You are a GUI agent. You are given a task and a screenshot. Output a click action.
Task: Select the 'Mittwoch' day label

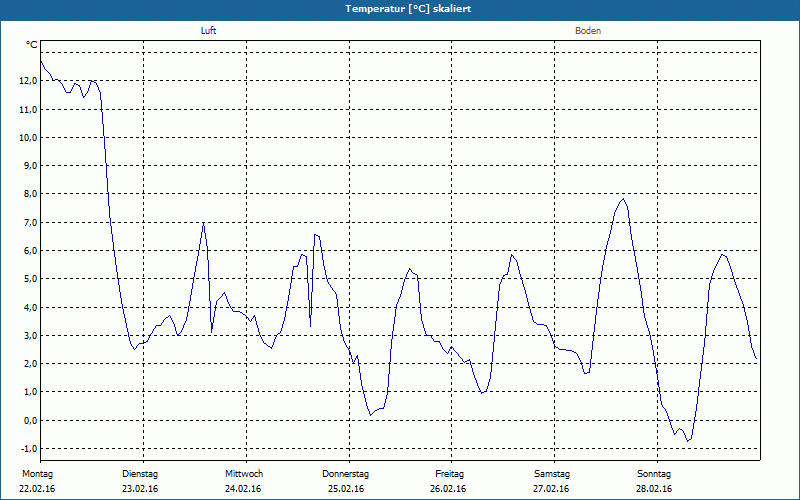pyautogui.click(x=244, y=474)
